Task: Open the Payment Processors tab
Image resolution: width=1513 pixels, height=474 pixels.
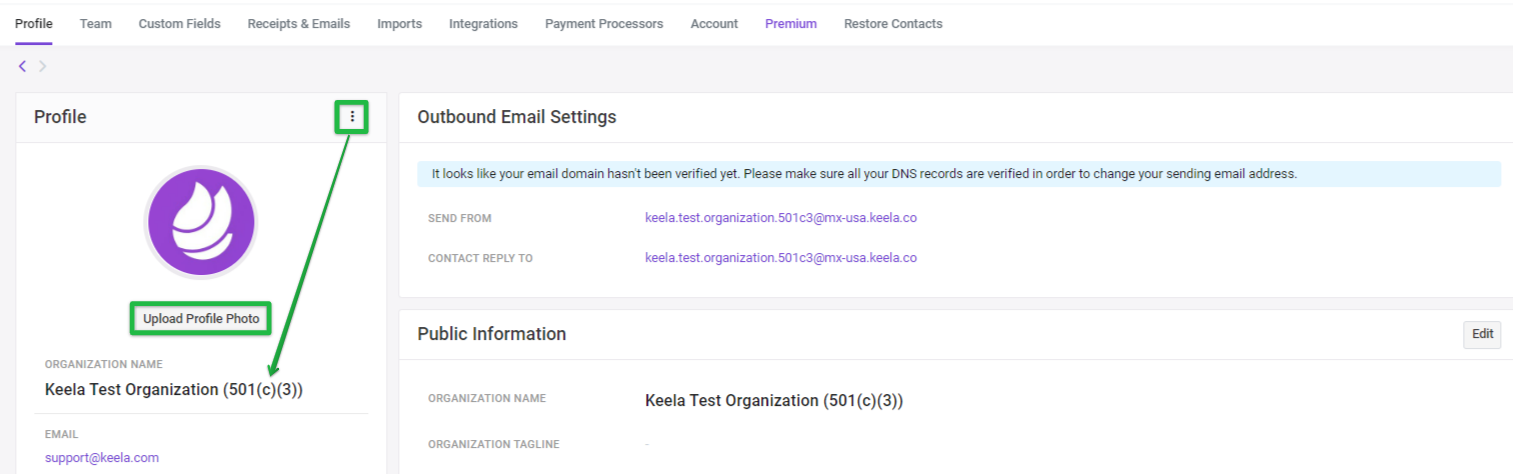Action: [x=604, y=23]
